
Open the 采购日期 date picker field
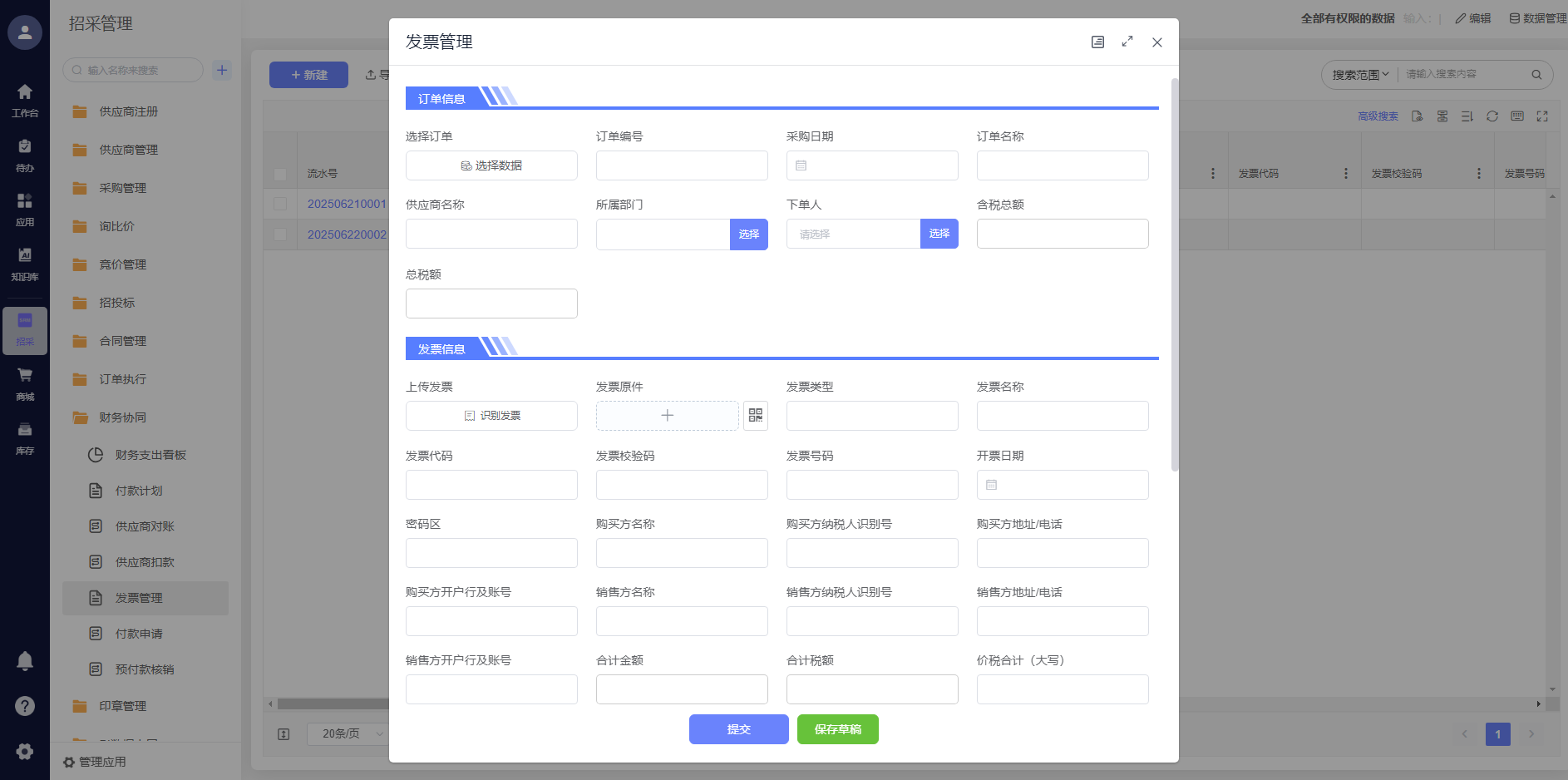coord(871,165)
